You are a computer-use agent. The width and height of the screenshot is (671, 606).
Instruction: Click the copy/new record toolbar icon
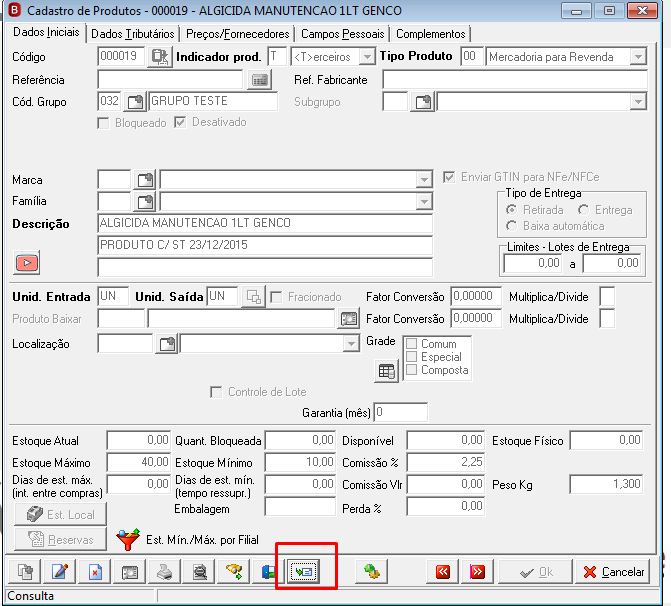tap(25, 572)
